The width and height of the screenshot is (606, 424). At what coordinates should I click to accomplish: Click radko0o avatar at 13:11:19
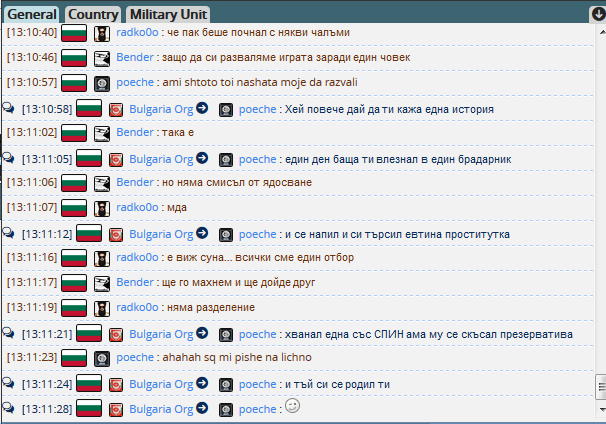pos(102,309)
